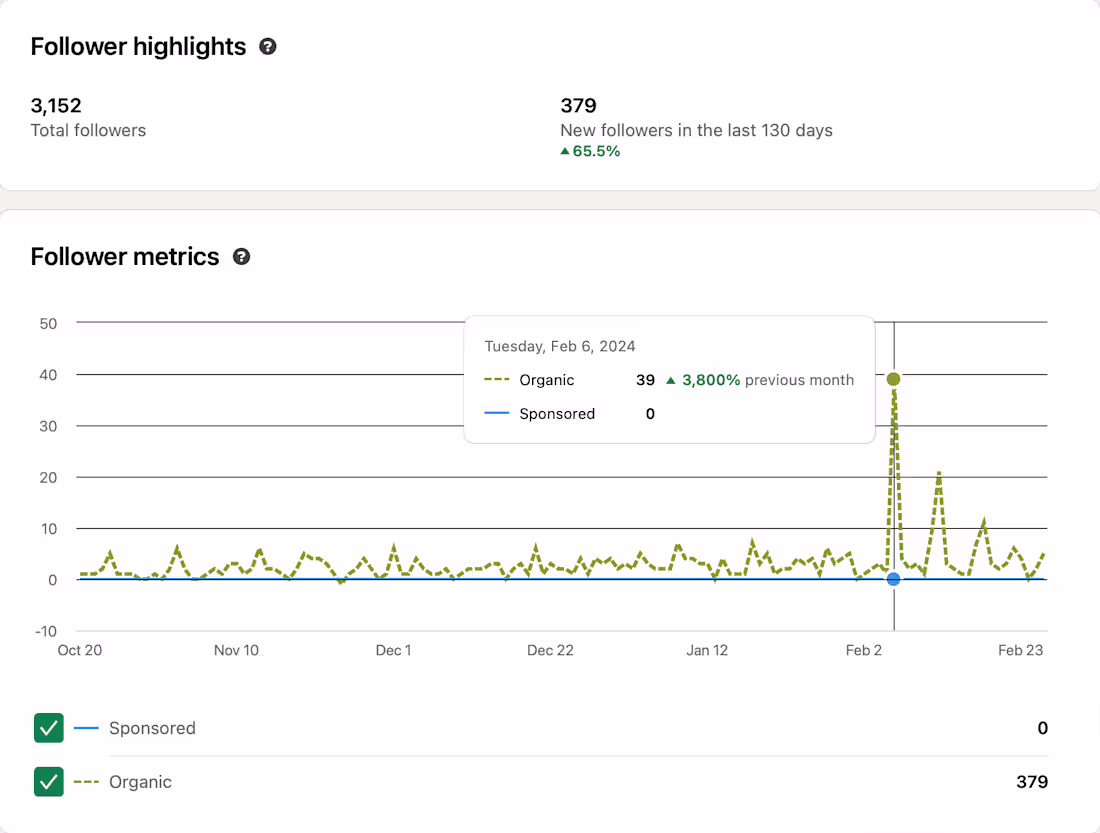1100x833 pixels.
Task: Click the Organic legend label text
Action: (140, 782)
